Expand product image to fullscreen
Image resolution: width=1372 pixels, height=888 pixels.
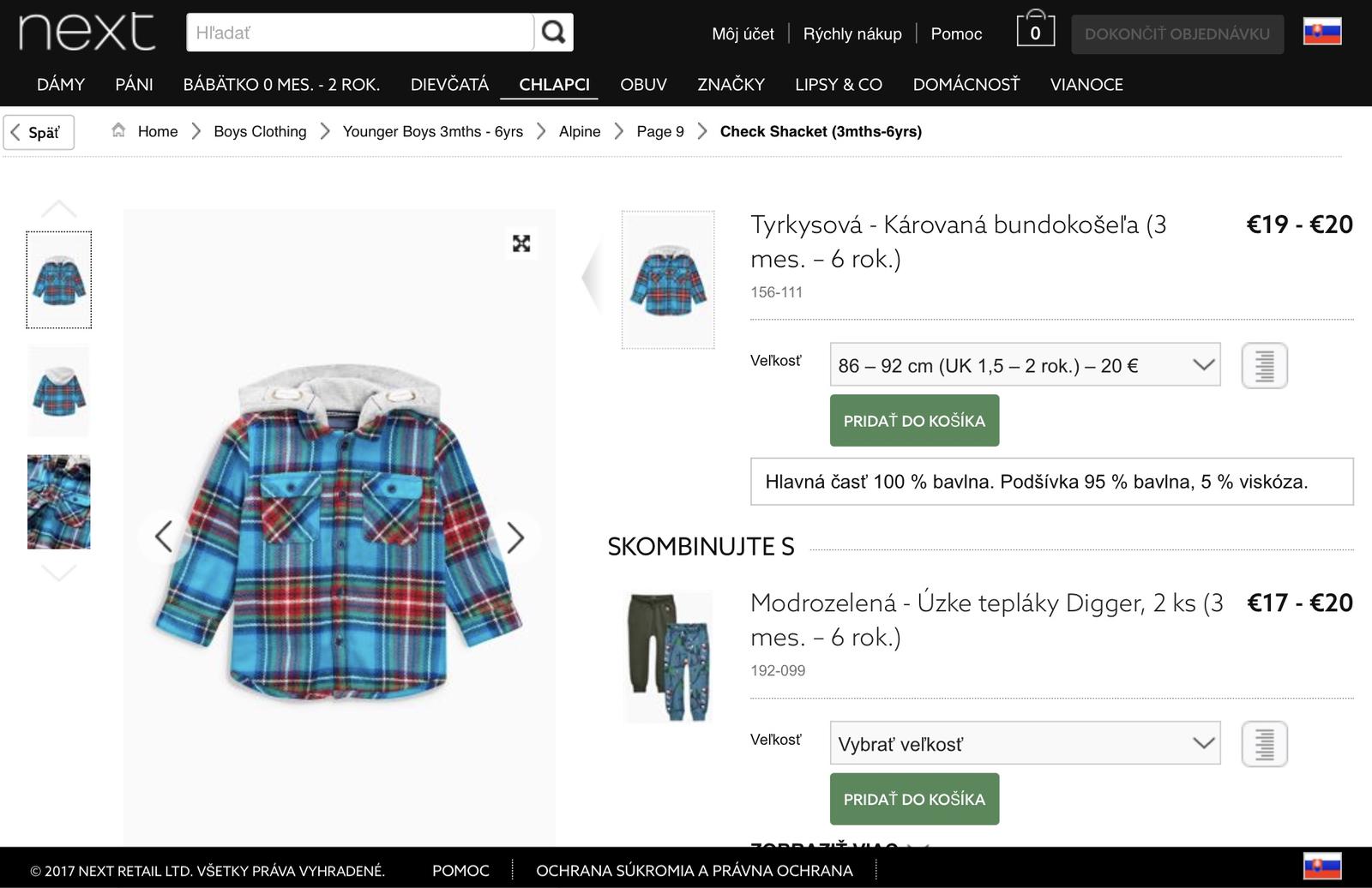[521, 243]
